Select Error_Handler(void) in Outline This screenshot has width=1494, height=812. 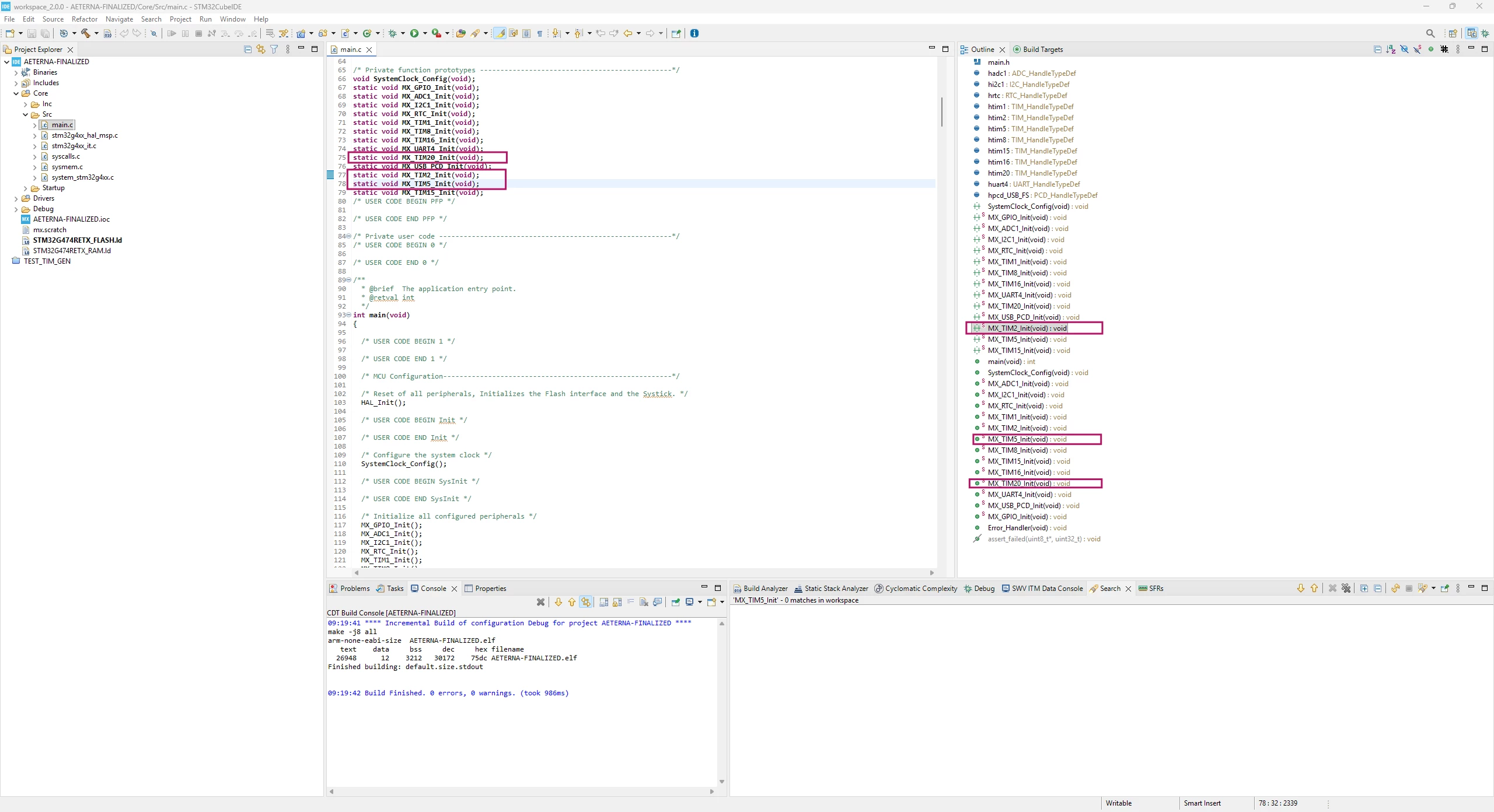click(x=1027, y=528)
